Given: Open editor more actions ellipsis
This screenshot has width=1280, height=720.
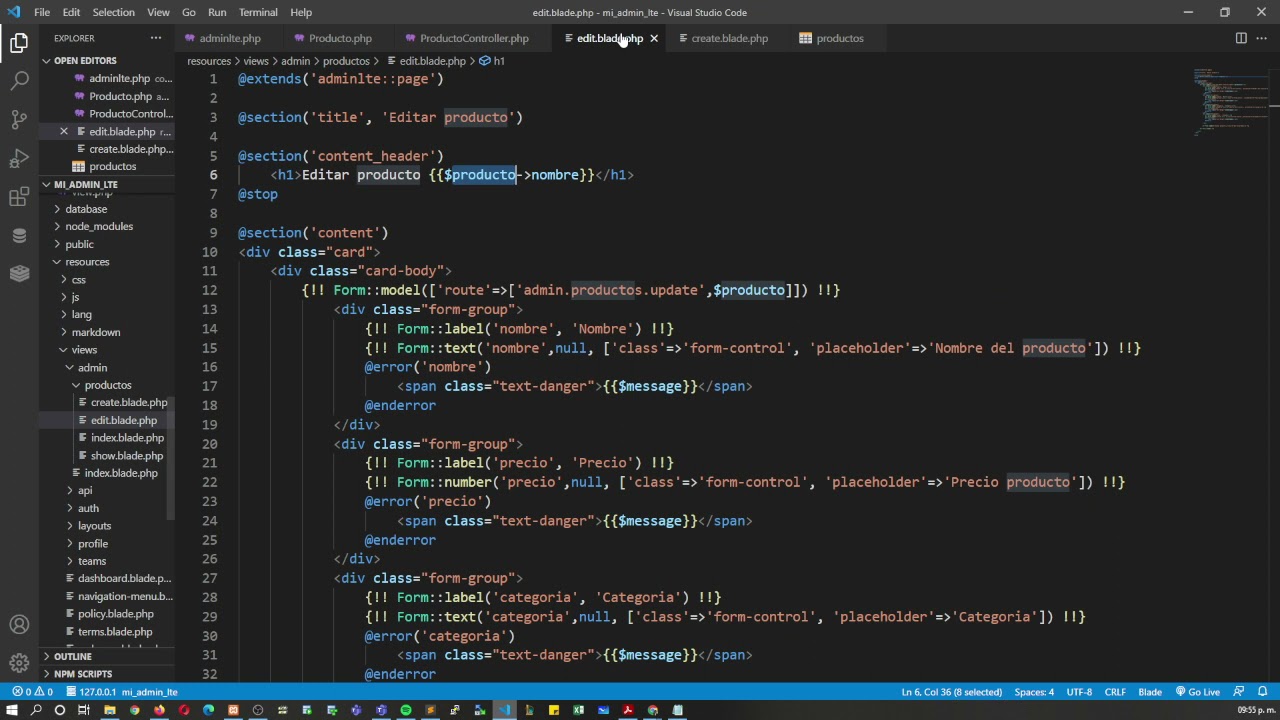Looking at the screenshot, I should [1262, 38].
